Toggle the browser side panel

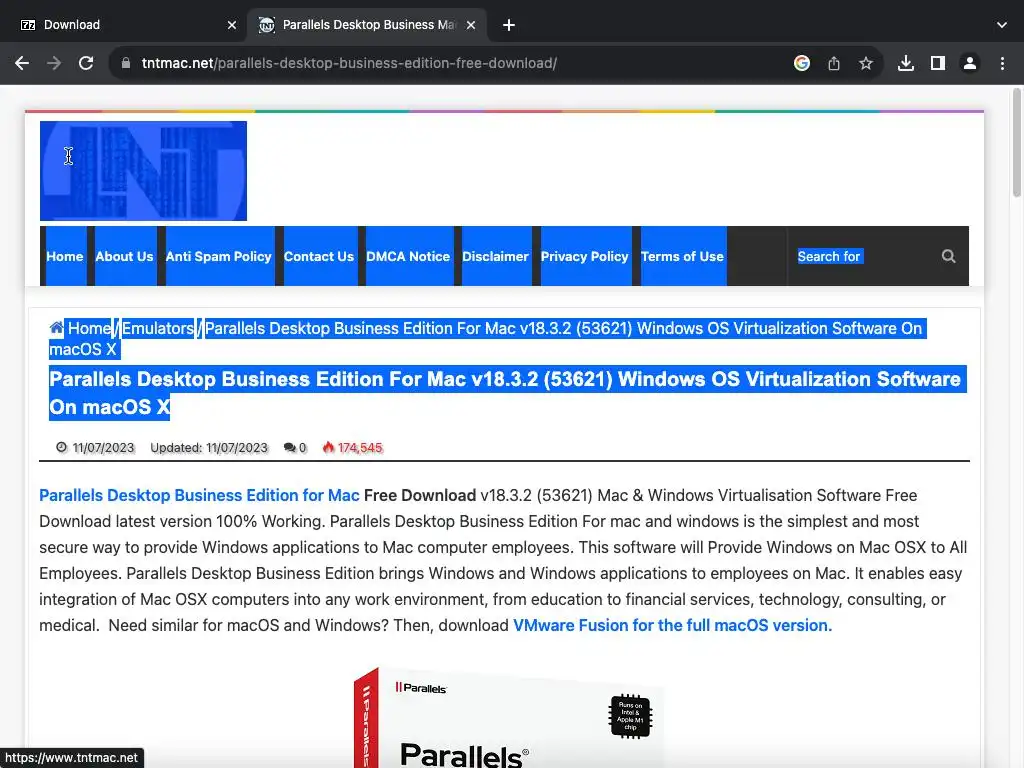(938, 63)
